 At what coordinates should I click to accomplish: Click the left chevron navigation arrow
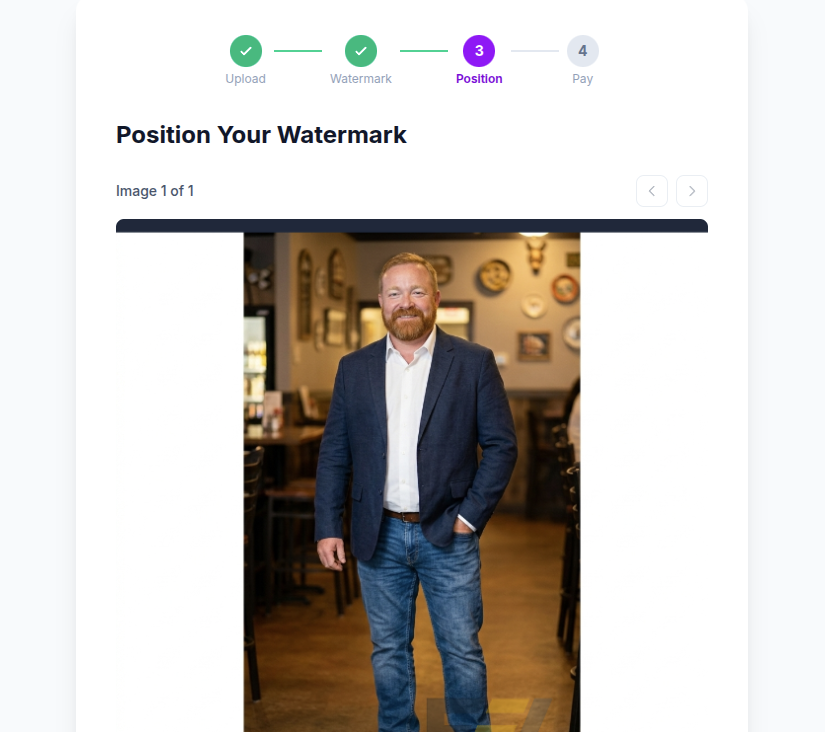[652, 190]
